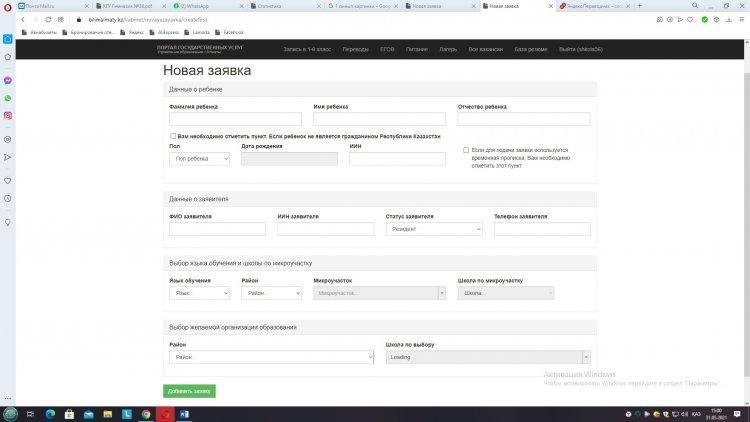Open Google Chrome from taskbar
750x422 pixels.
click(x=146, y=414)
